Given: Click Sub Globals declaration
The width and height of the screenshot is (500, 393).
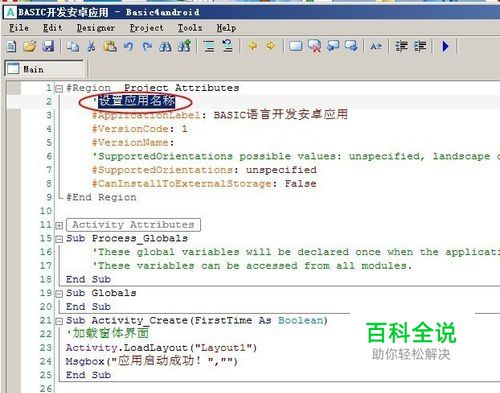Looking at the screenshot, I should (101, 293).
